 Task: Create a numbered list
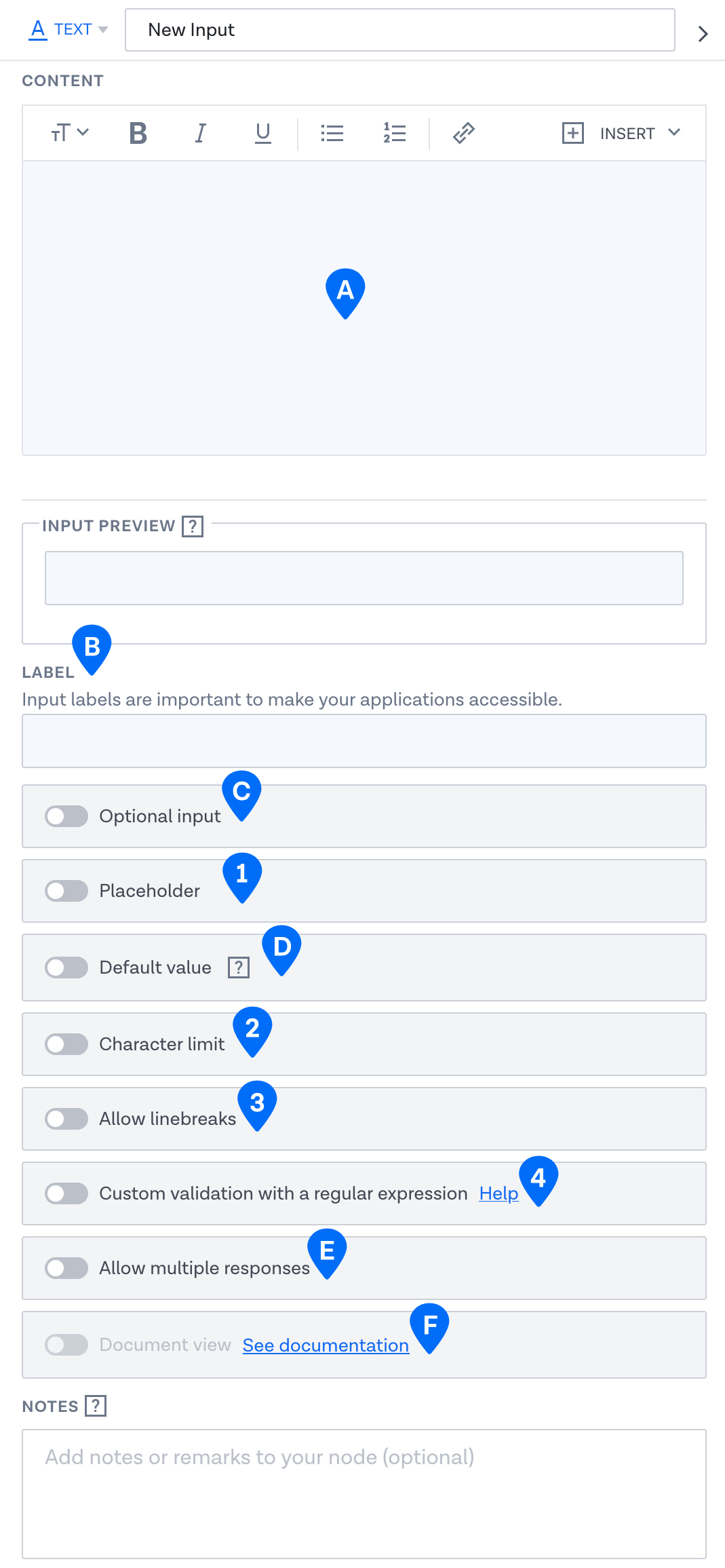point(394,133)
